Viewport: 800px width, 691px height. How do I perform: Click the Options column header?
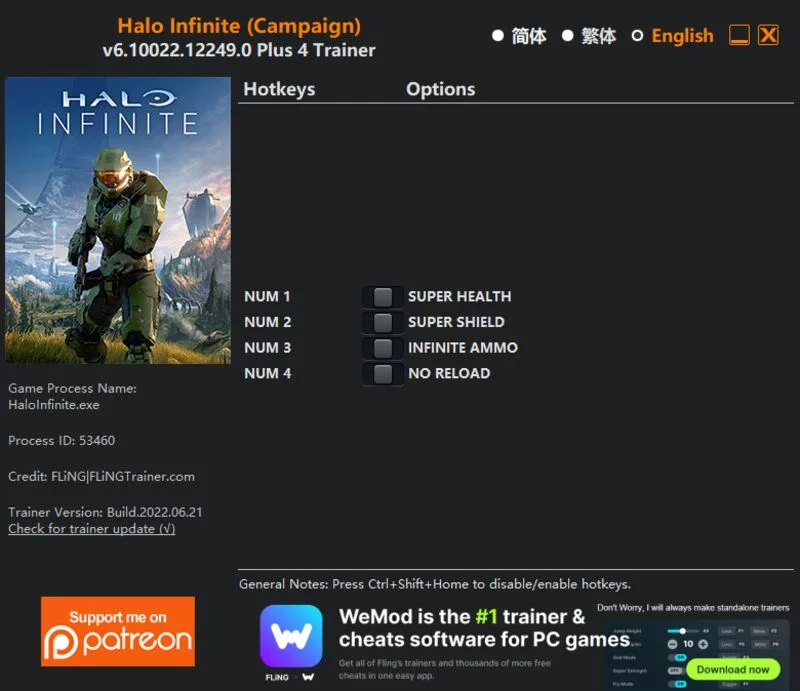coord(441,89)
